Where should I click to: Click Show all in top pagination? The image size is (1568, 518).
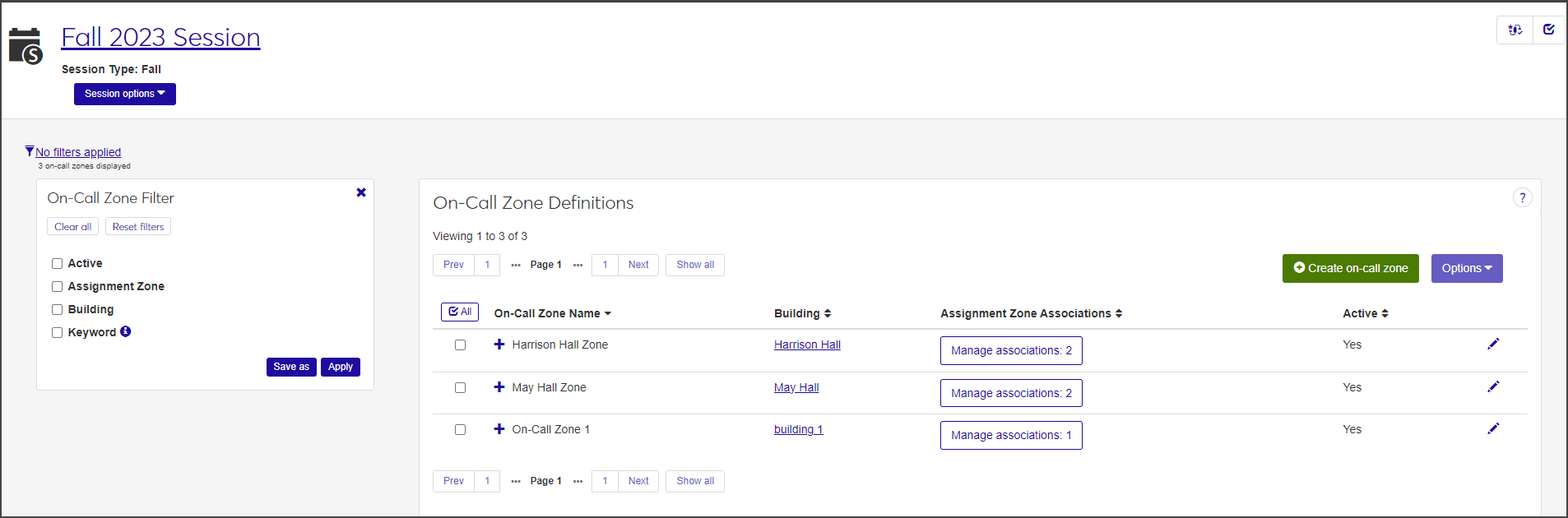tap(694, 265)
